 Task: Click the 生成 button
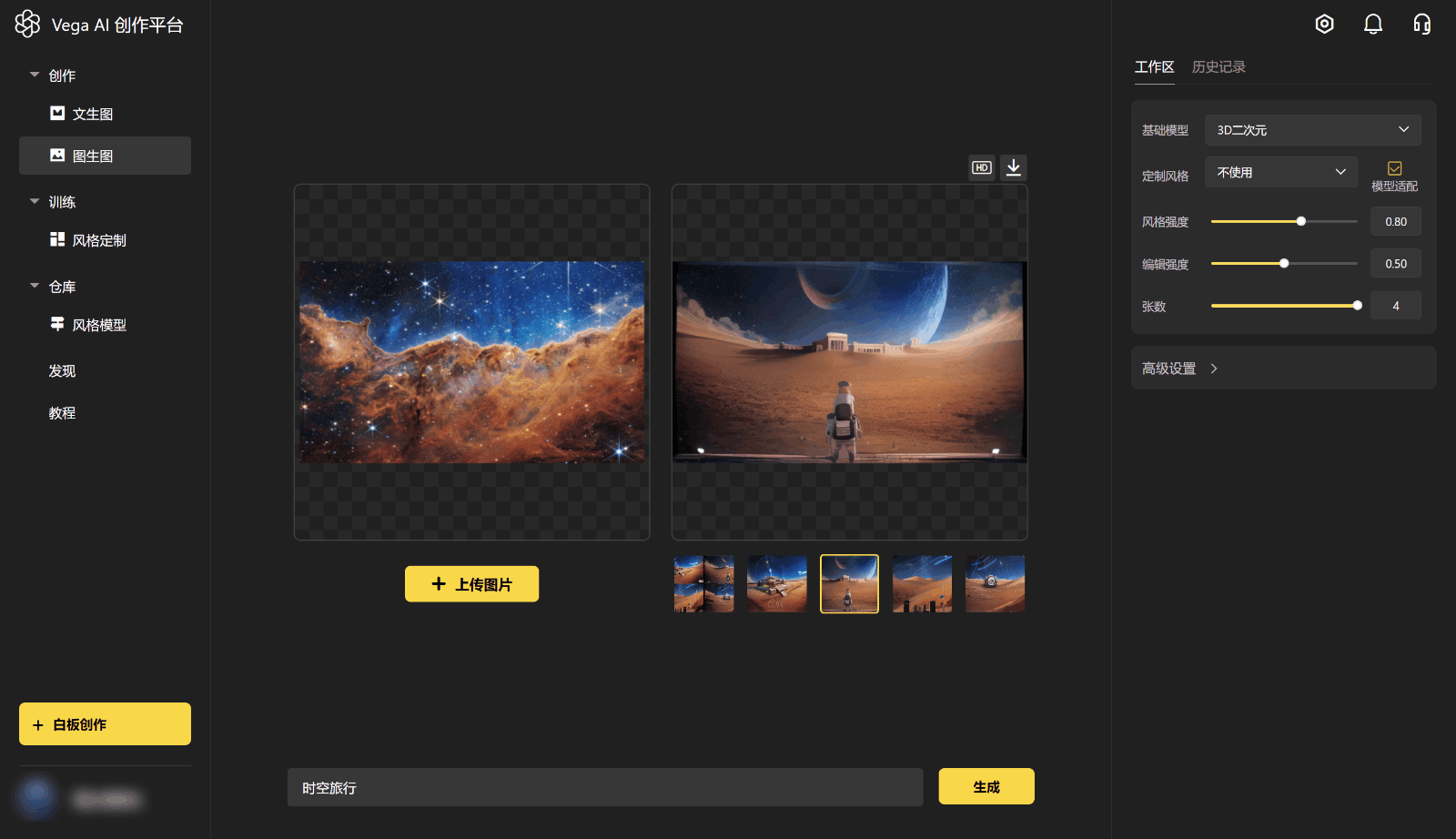(986, 786)
